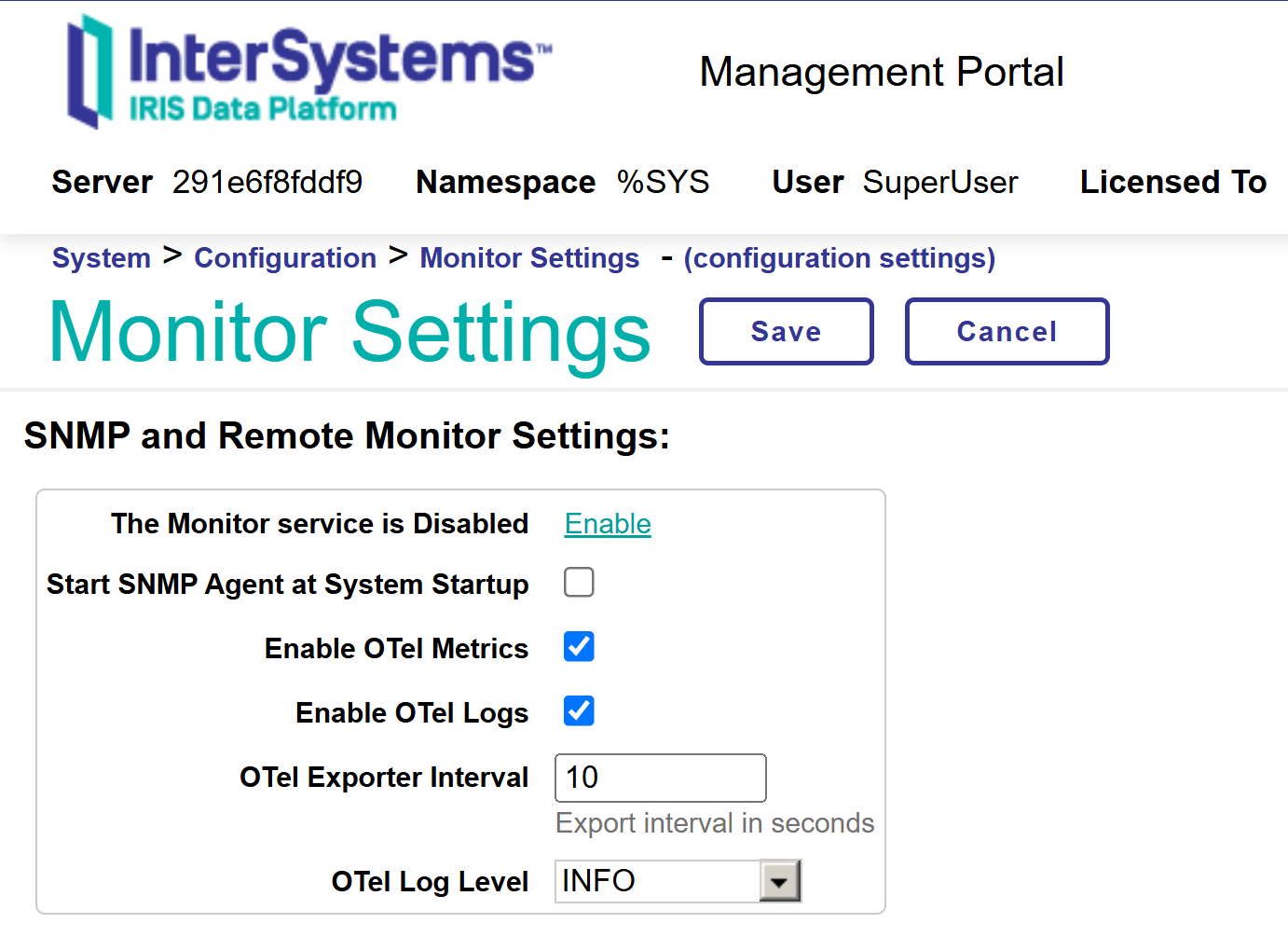Viewport: 1288px width, 937px height.
Task: Click Monitor Settings breadcrumb link
Action: 529,258
